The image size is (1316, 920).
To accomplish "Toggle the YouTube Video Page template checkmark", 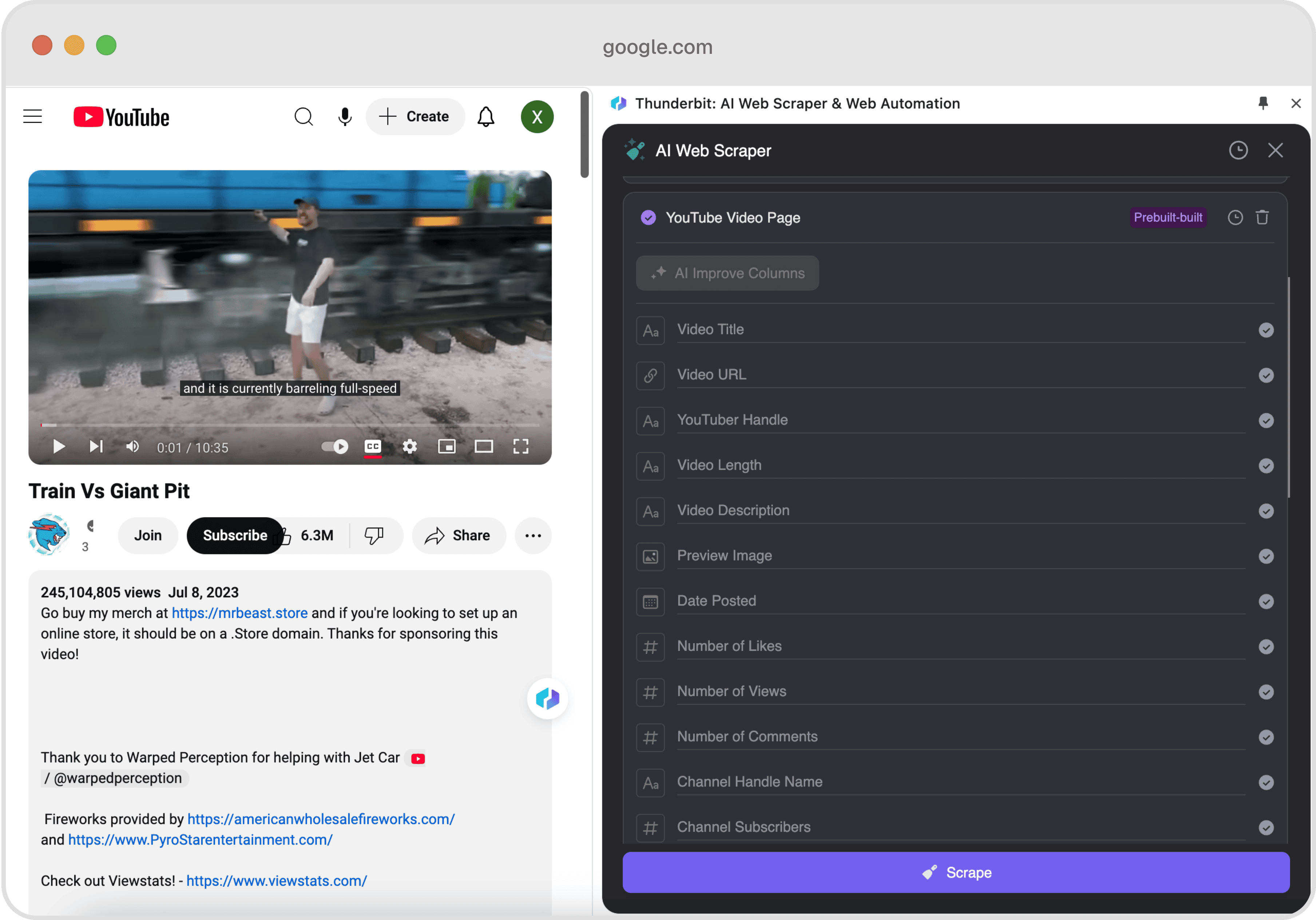I will pyautogui.click(x=648, y=218).
